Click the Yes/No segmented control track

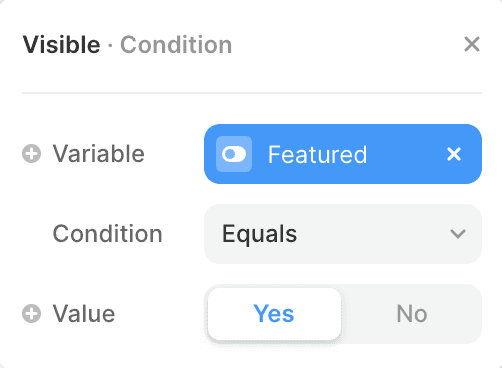pos(343,314)
